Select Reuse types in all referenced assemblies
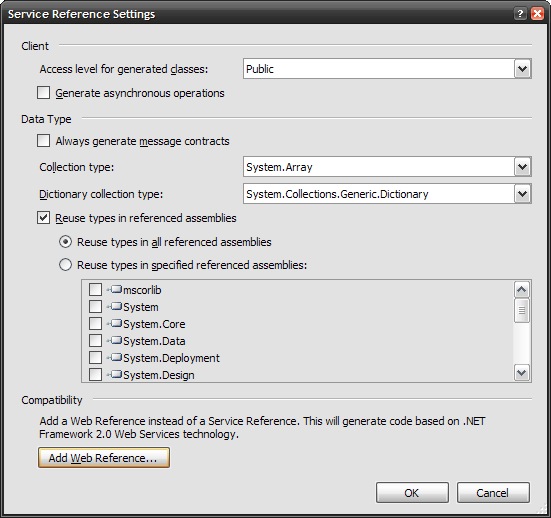The width and height of the screenshot is (551, 518). point(65,242)
